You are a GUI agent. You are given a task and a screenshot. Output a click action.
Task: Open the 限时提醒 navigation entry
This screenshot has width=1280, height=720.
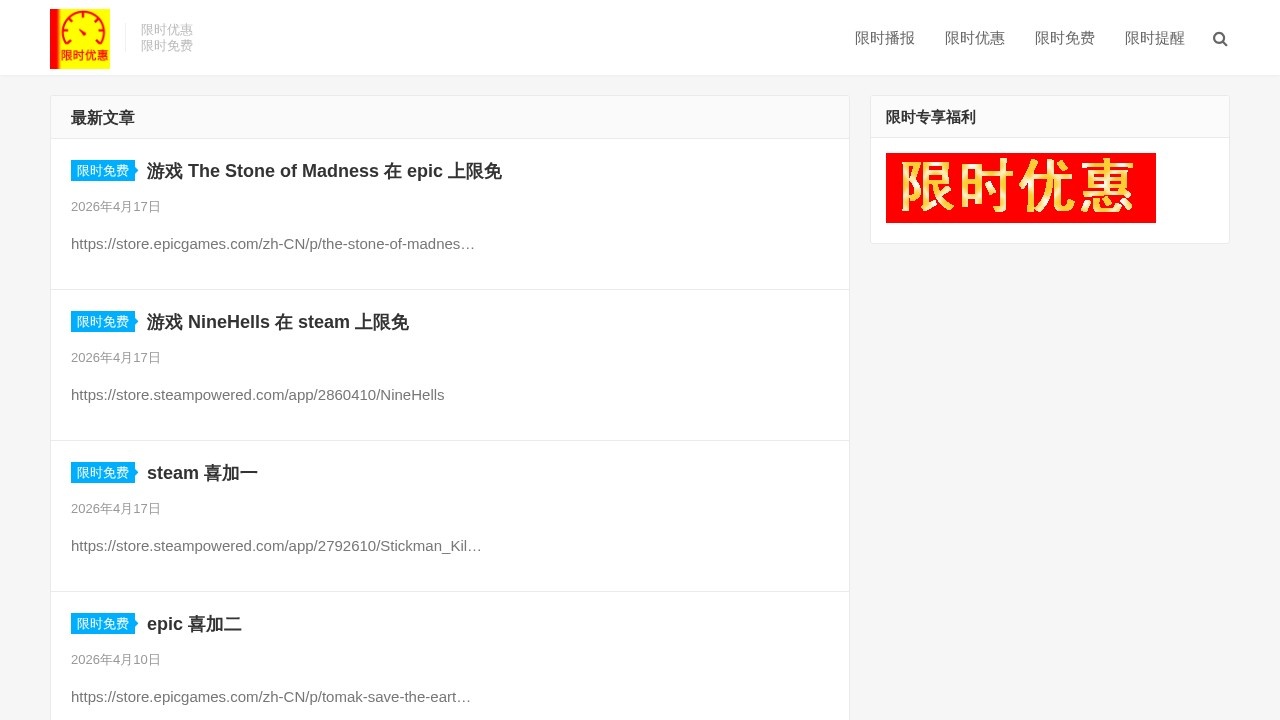(1154, 38)
